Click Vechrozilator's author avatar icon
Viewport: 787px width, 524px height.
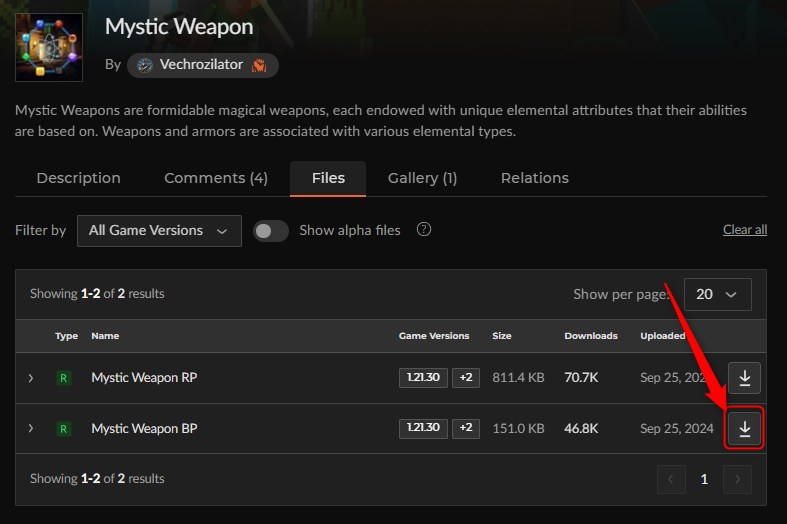pos(145,65)
